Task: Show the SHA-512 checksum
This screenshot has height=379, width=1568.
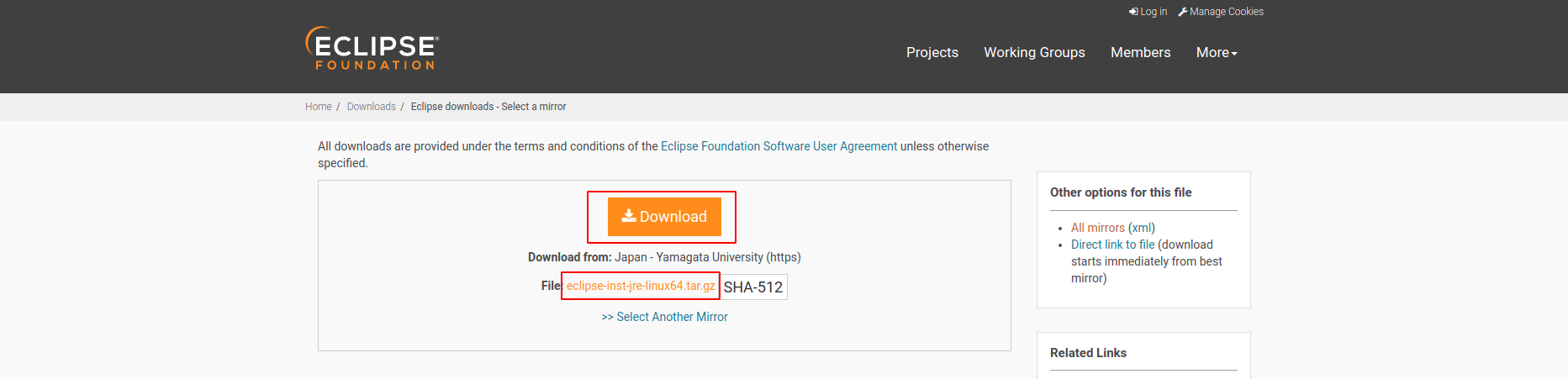Action: [753, 287]
